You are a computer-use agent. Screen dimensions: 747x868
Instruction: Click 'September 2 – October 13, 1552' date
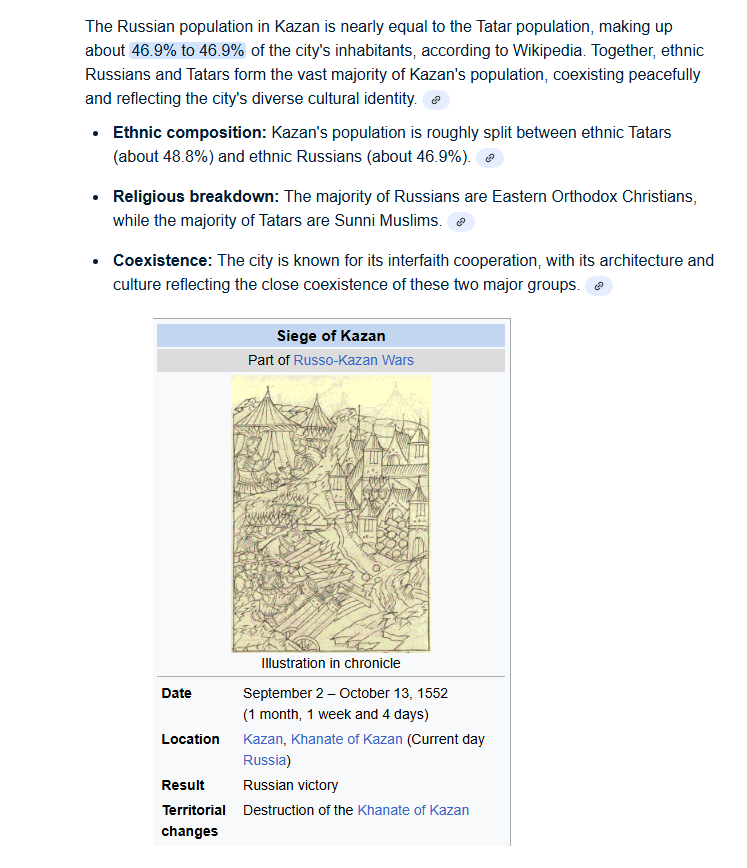tap(345, 693)
